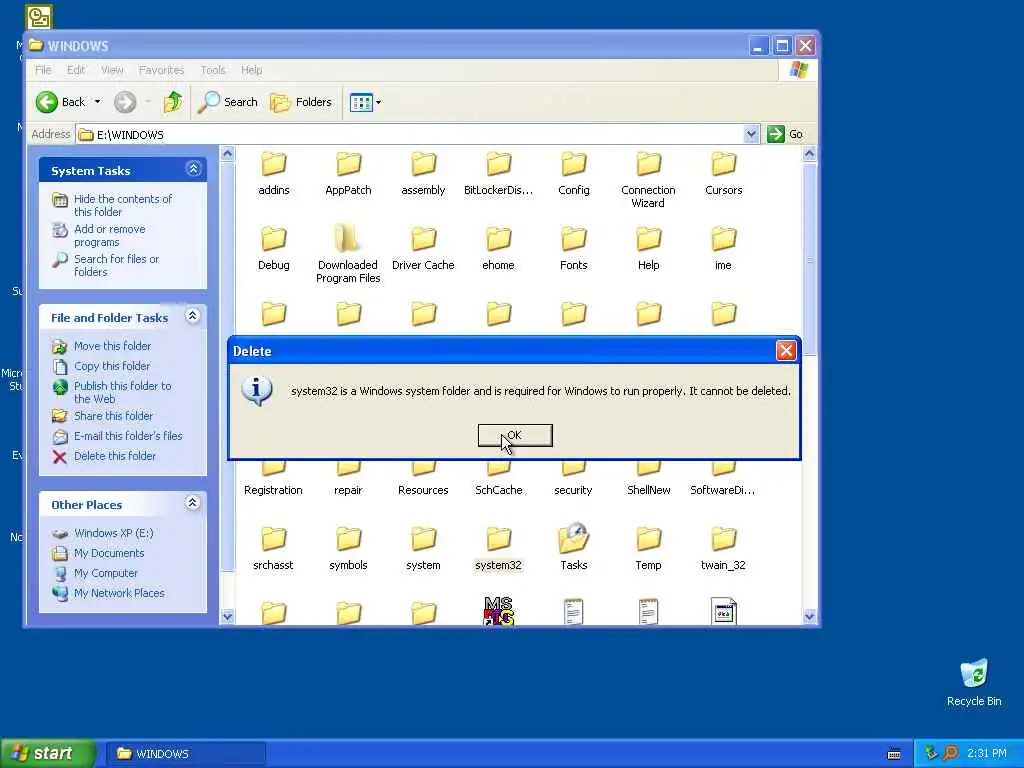The height and width of the screenshot is (768, 1024).
Task: Click the file list scroll up arrow
Action: [x=810, y=154]
